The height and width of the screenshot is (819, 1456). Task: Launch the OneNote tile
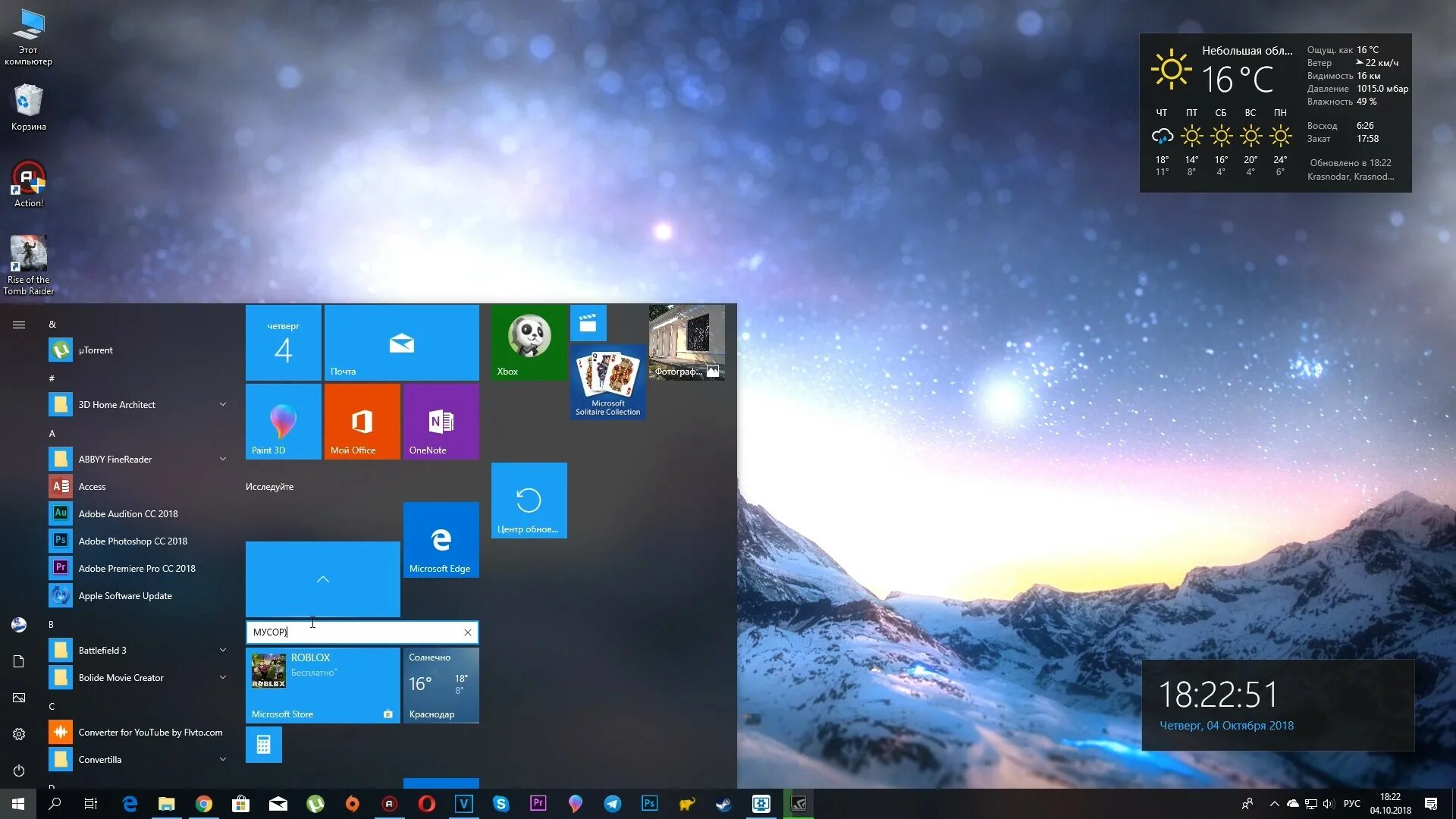point(441,422)
